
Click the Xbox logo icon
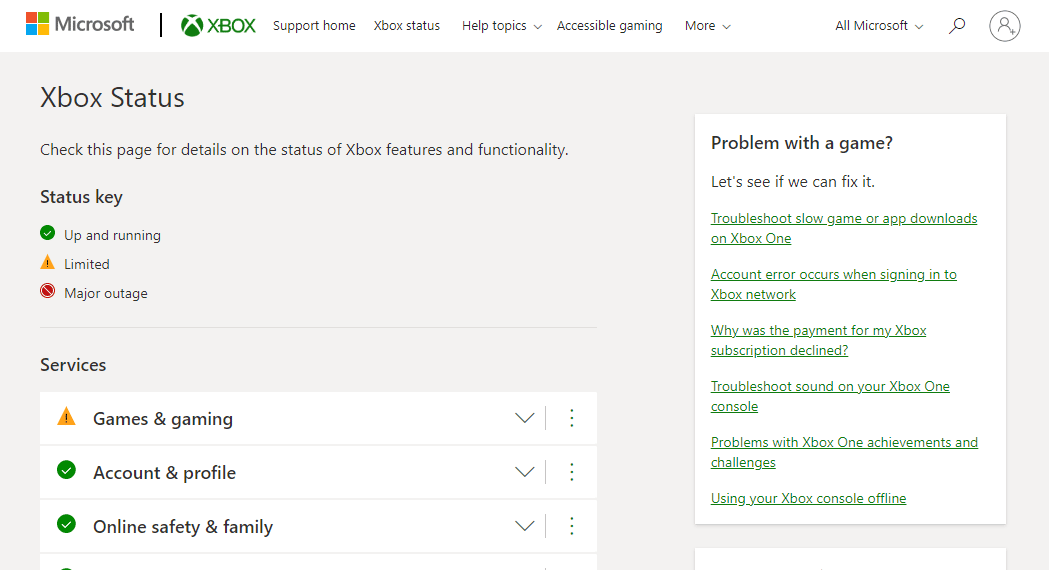tap(193, 26)
